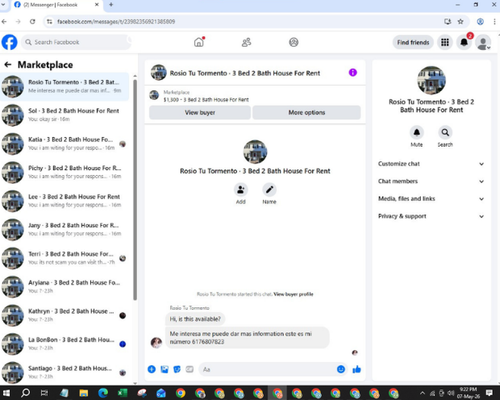
Task: Click the View buyer button
Action: pos(200,113)
